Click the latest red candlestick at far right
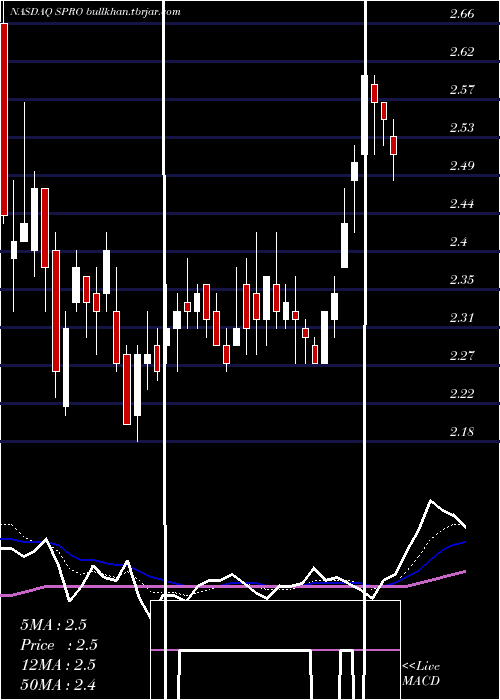500x700 pixels. tap(393, 146)
